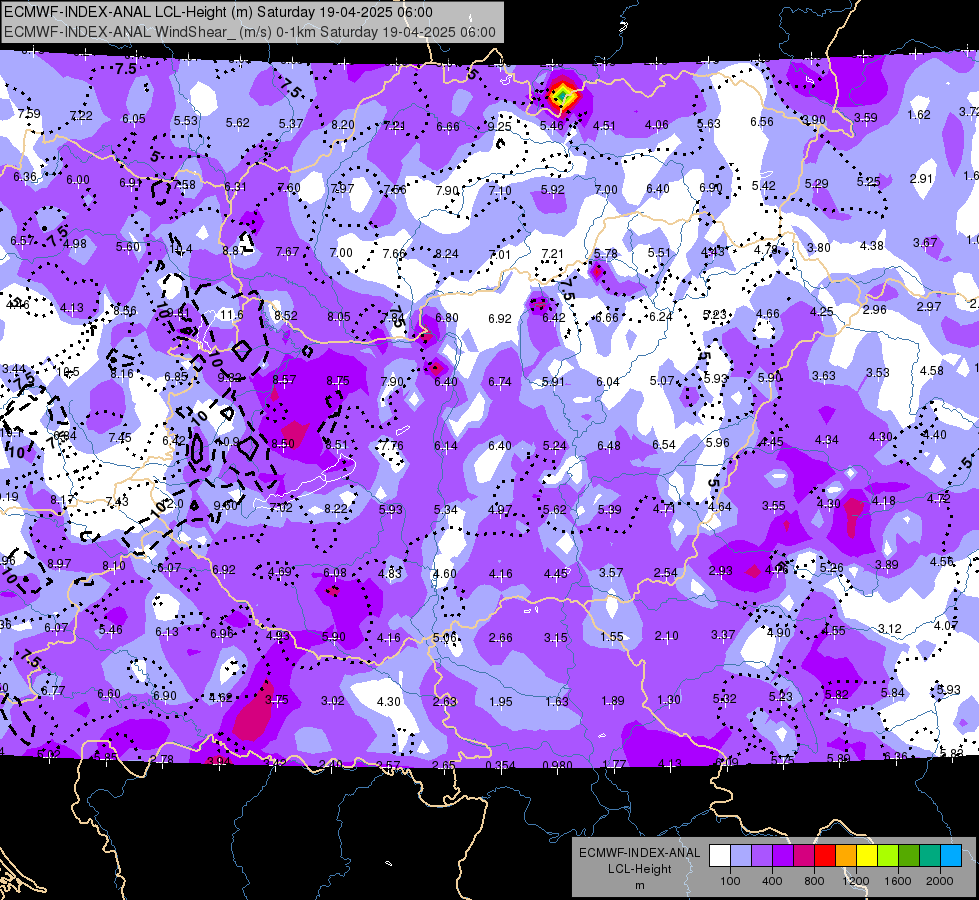Click the wind shear value 8.20

point(343,125)
